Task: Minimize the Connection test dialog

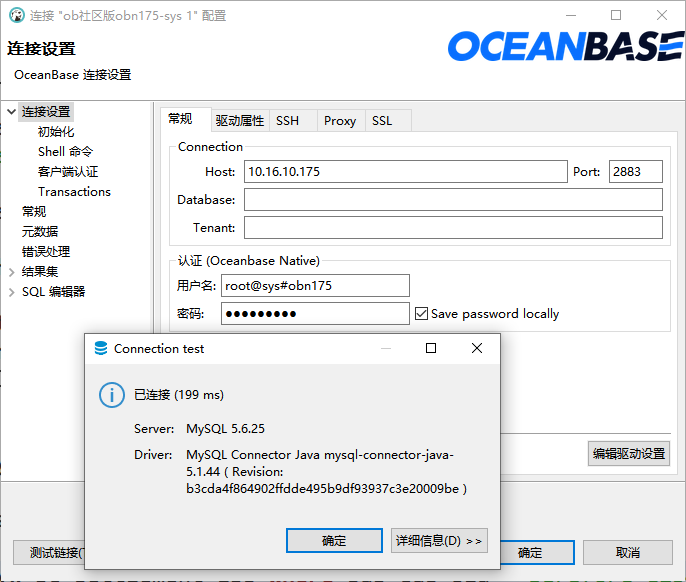Action: [385, 348]
